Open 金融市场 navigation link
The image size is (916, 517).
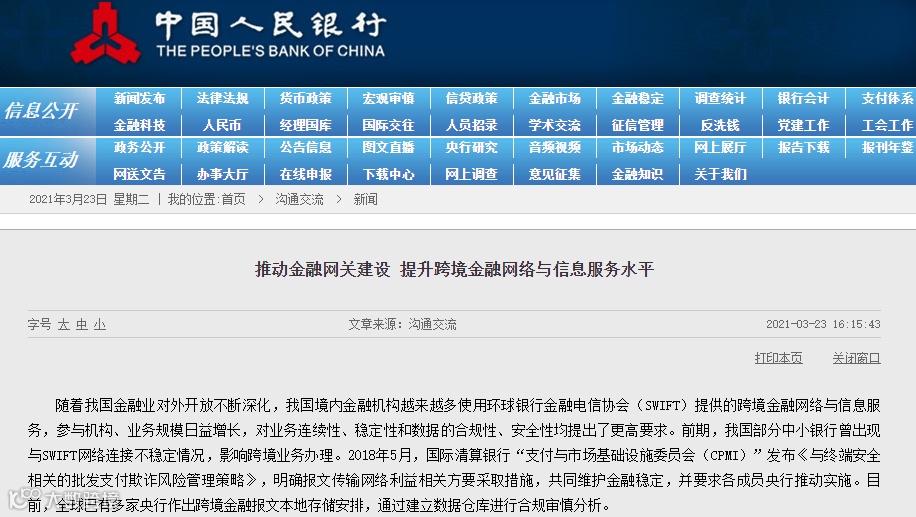tap(554, 98)
